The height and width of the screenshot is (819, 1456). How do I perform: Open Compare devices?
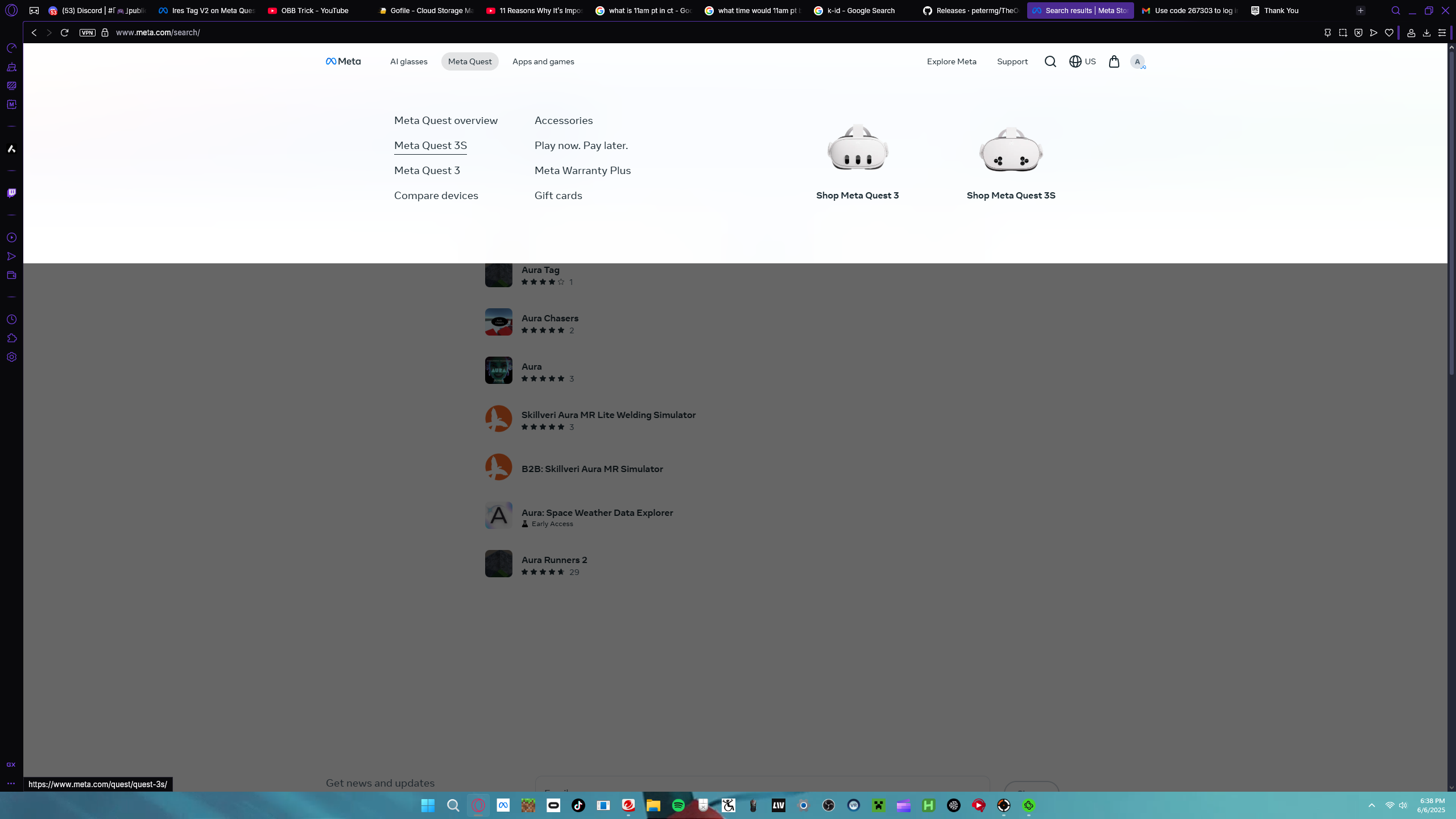(436, 196)
